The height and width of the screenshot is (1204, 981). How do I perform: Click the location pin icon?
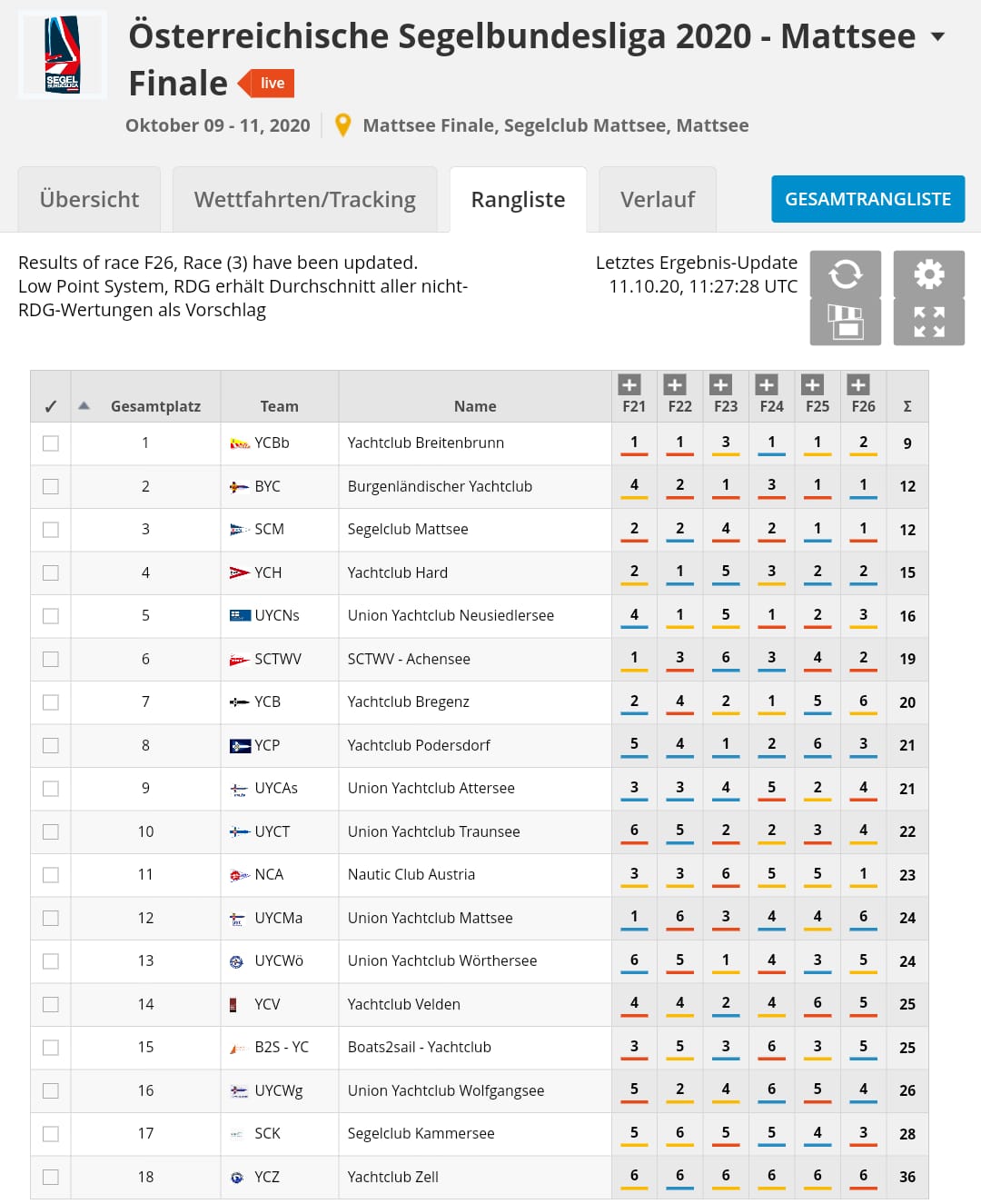[x=342, y=125]
